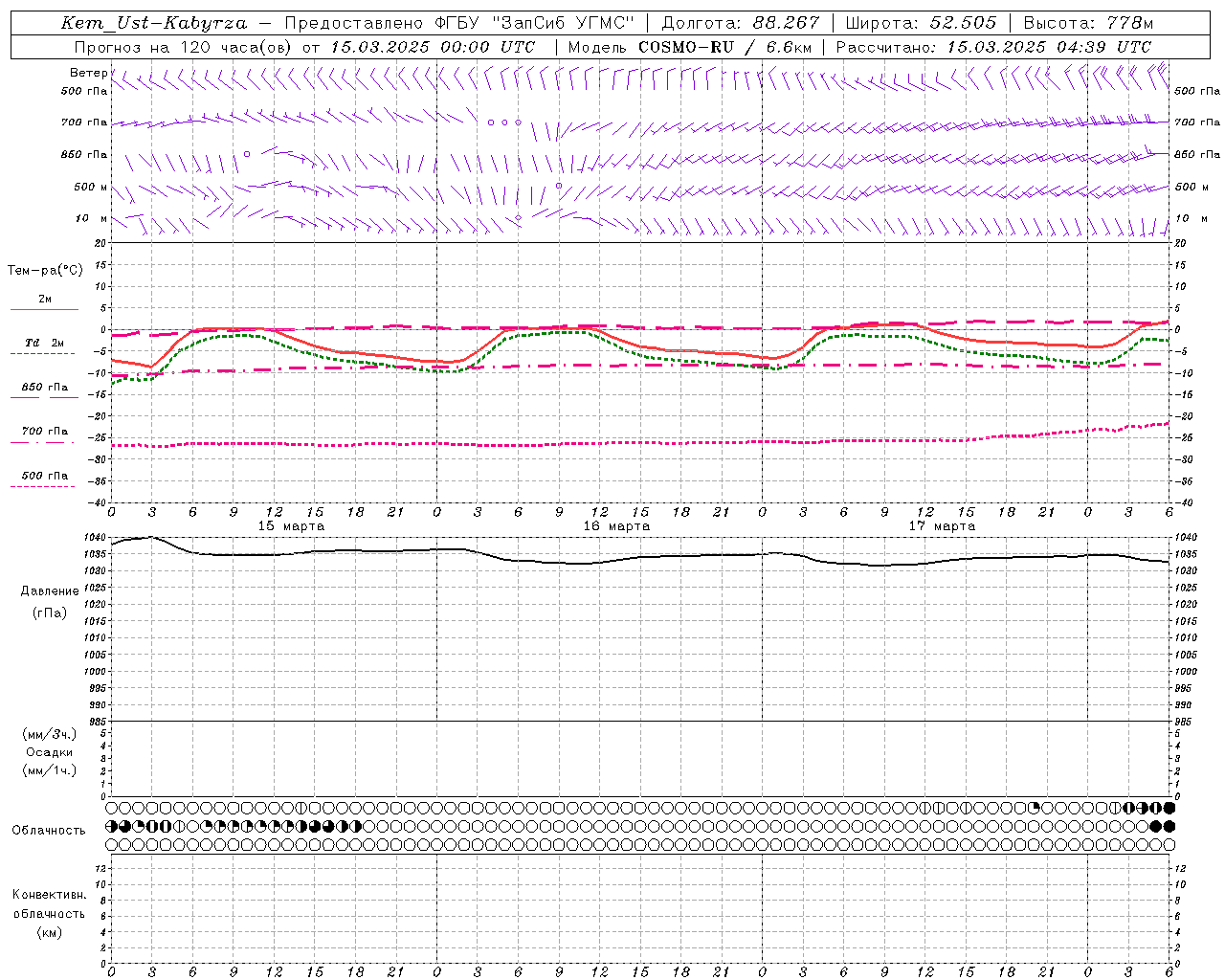The image size is (1225, 980).
Task: Select the "(км)" unit label
Action: [x=50, y=932]
